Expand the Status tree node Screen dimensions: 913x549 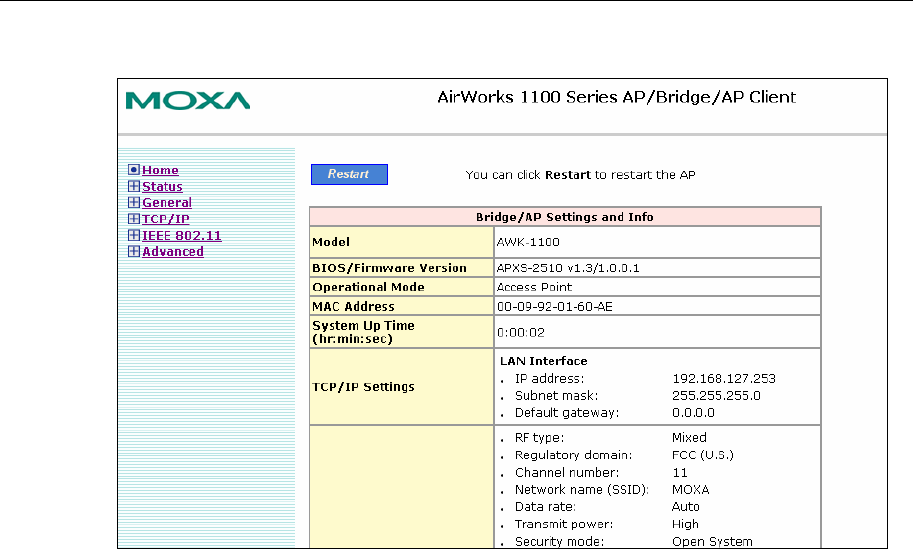pos(133,186)
